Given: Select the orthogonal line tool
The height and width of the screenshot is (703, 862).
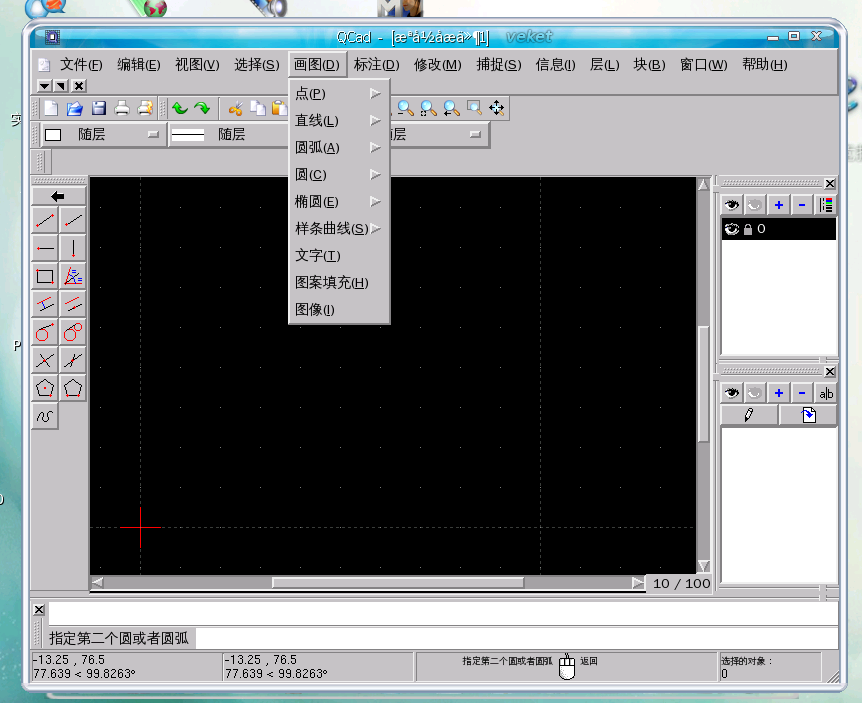Looking at the screenshot, I should tap(45, 361).
